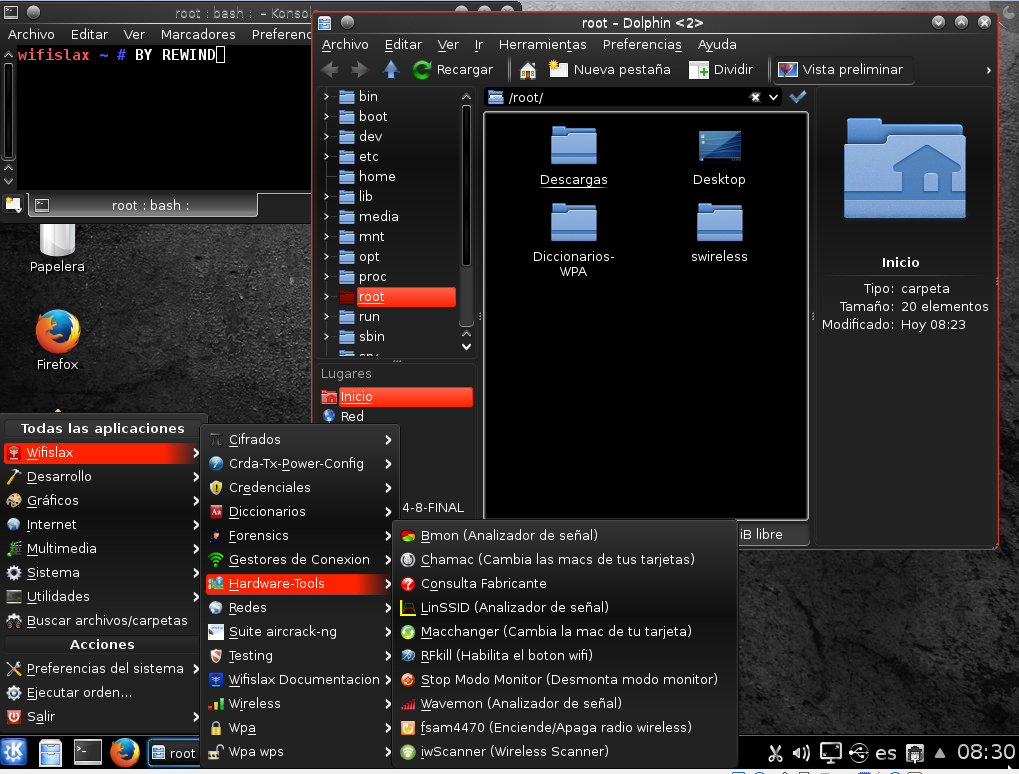
Task: Expand the dev tree node
Action: pos(326,136)
